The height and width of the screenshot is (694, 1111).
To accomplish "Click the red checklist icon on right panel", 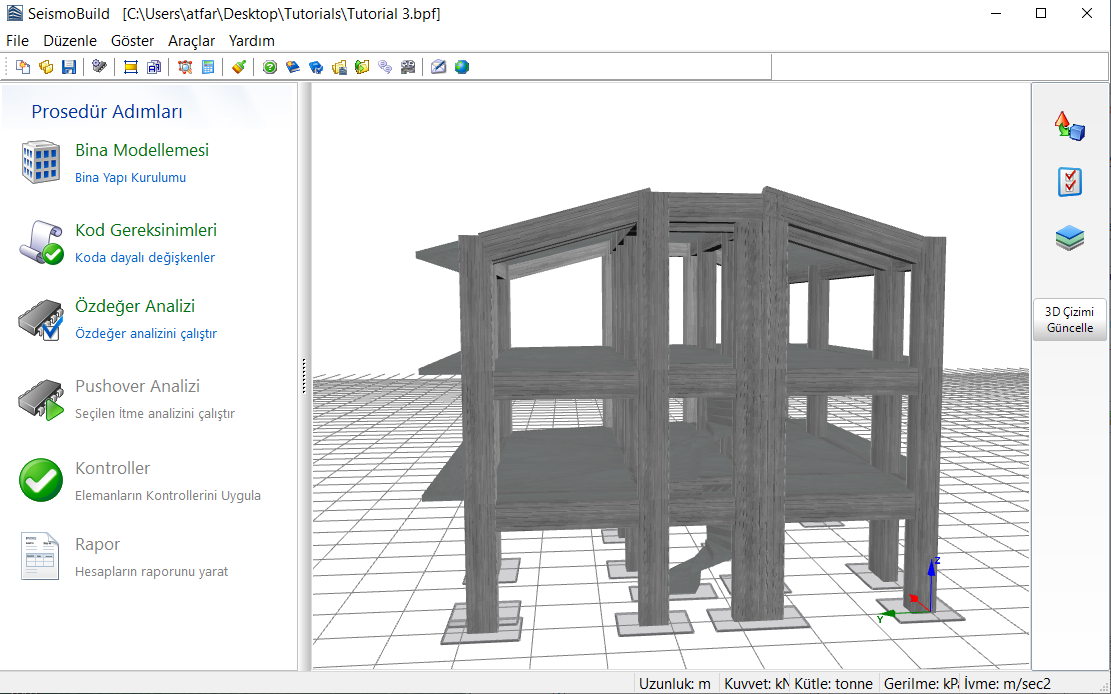I will point(1070,182).
